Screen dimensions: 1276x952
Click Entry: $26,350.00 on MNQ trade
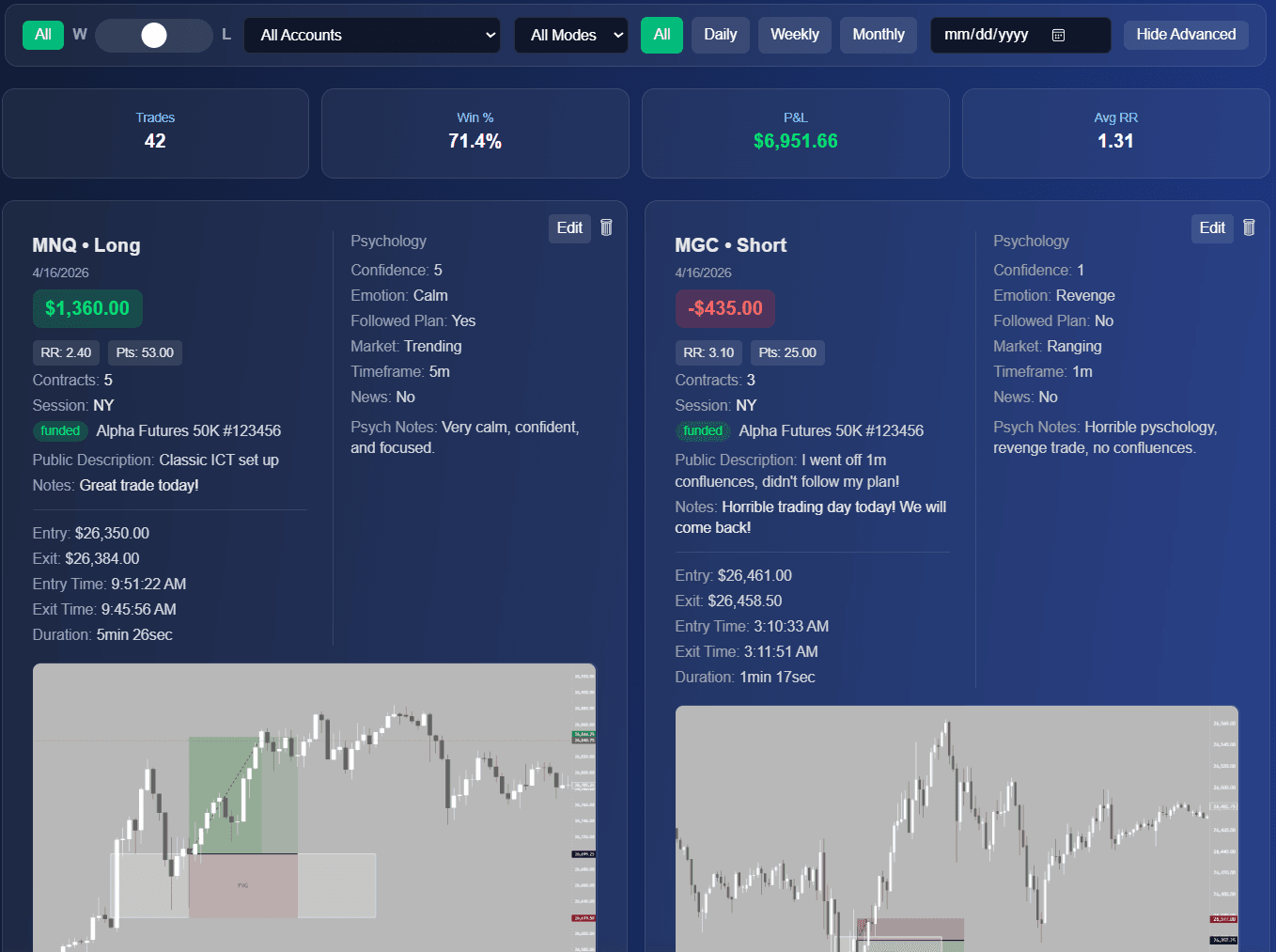[x=91, y=533]
